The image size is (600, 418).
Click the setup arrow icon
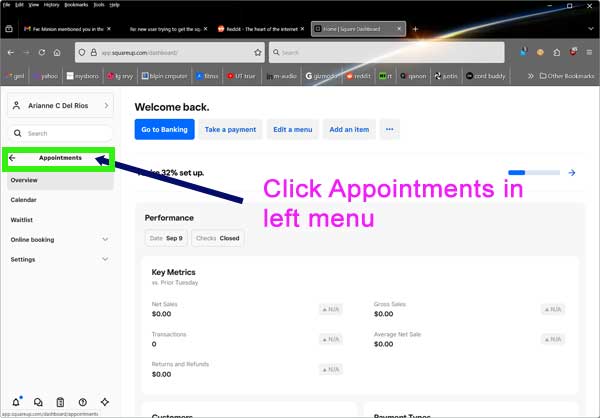click(572, 173)
